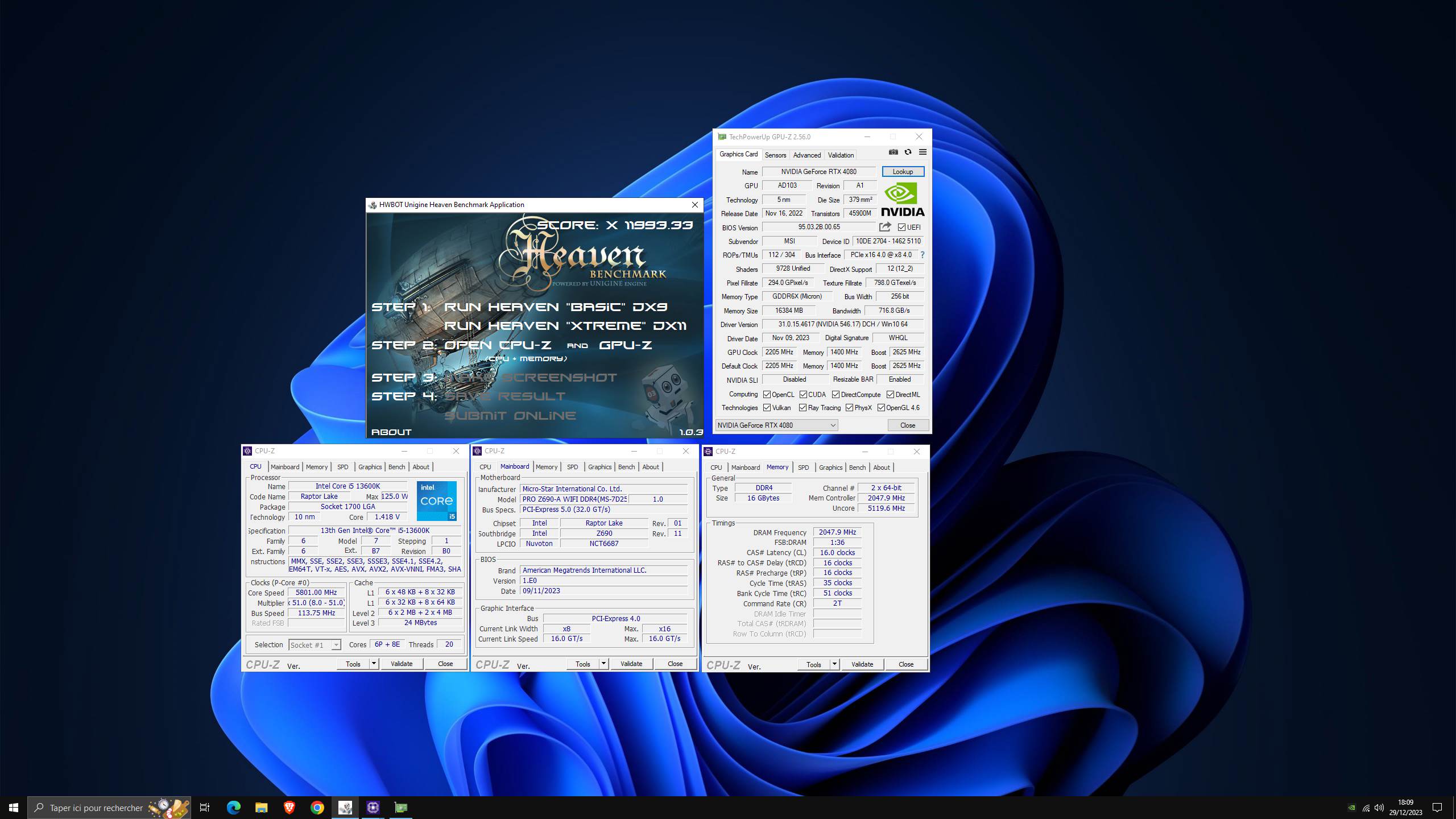The image size is (1456, 819).
Task: Select About tab in the Memory CPU-Z window
Action: coord(881,468)
